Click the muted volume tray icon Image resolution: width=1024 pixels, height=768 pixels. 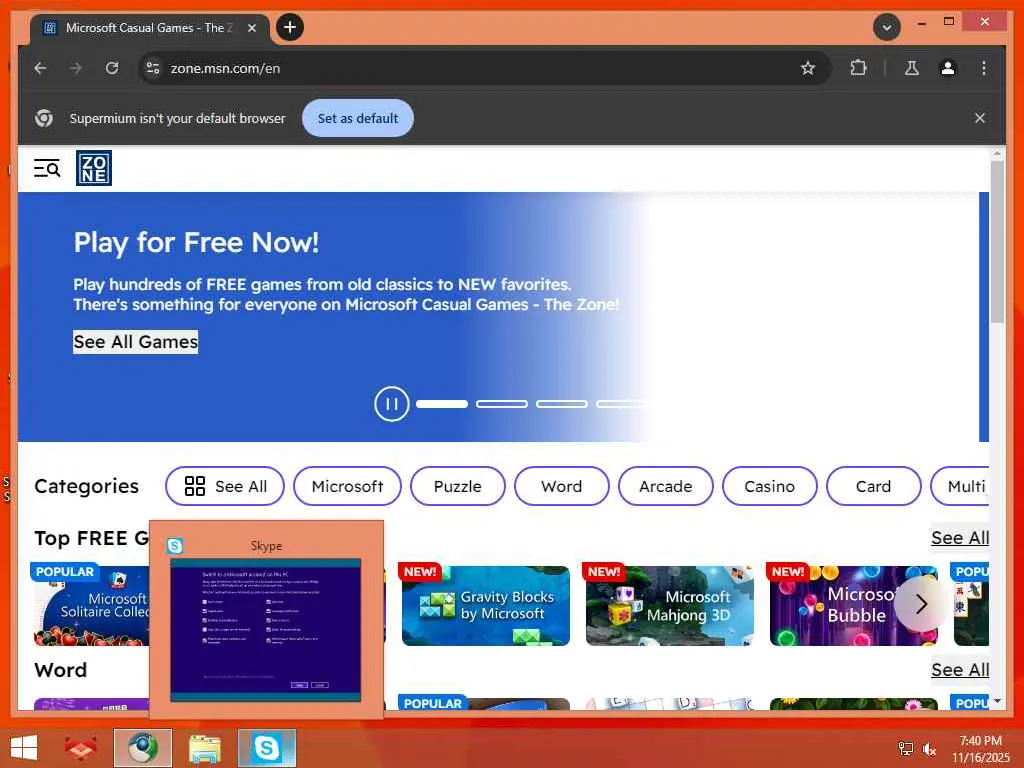[x=929, y=749]
